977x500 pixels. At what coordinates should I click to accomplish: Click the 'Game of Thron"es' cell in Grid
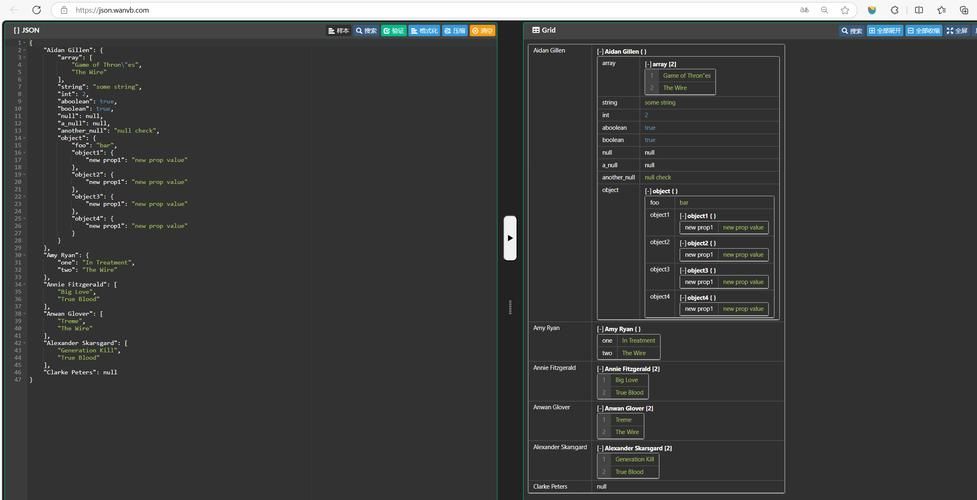(x=687, y=75)
